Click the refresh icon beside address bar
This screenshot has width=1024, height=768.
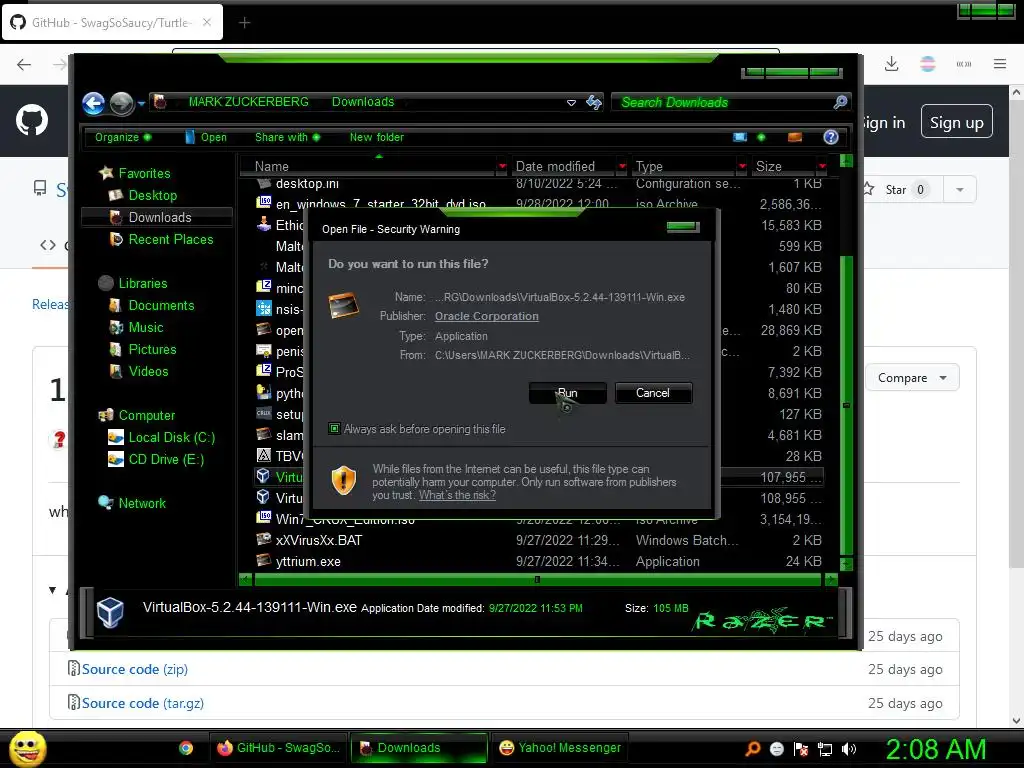pyautogui.click(x=594, y=102)
